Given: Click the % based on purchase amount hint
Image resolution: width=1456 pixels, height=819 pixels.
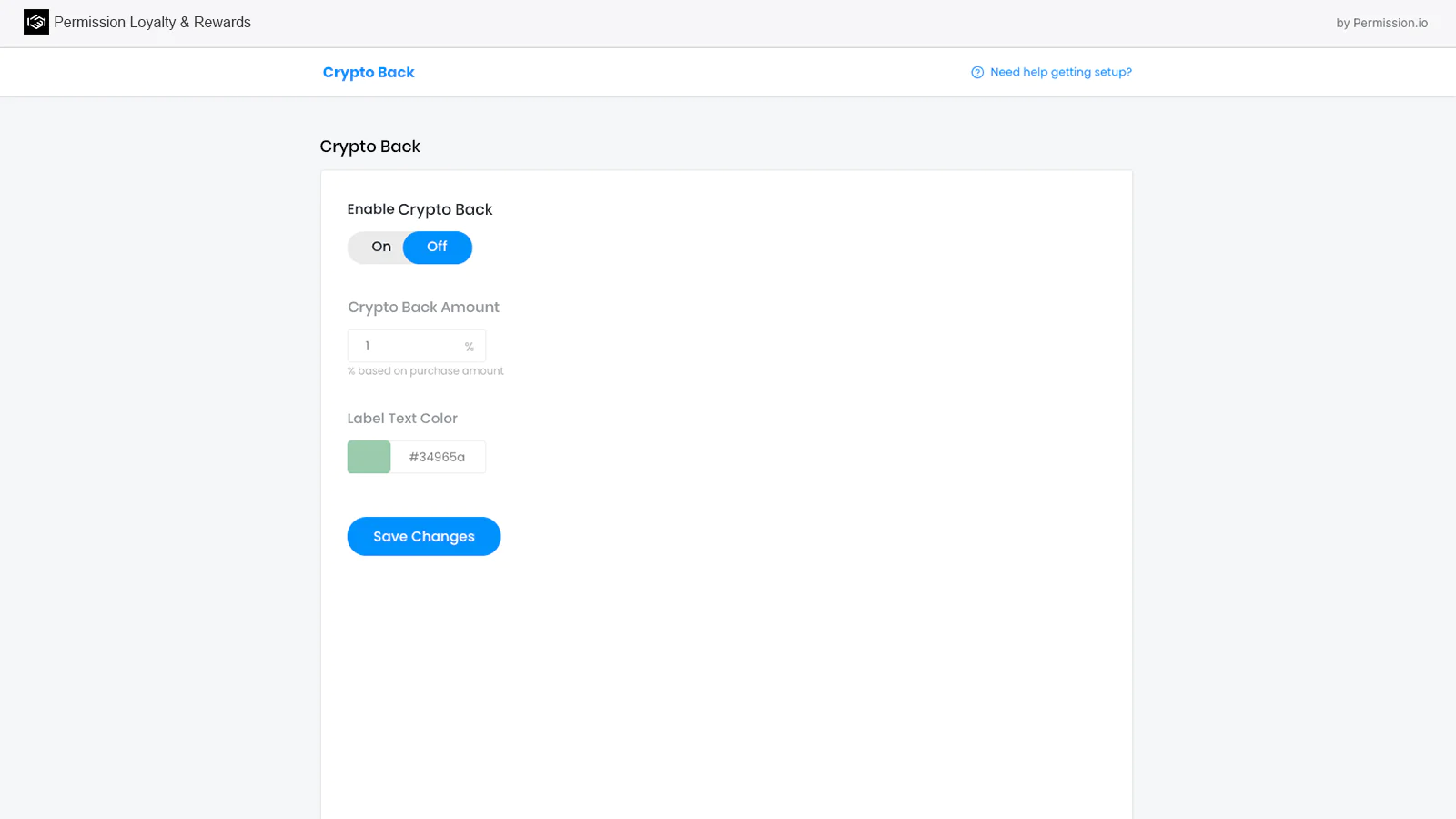Looking at the screenshot, I should (425, 371).
